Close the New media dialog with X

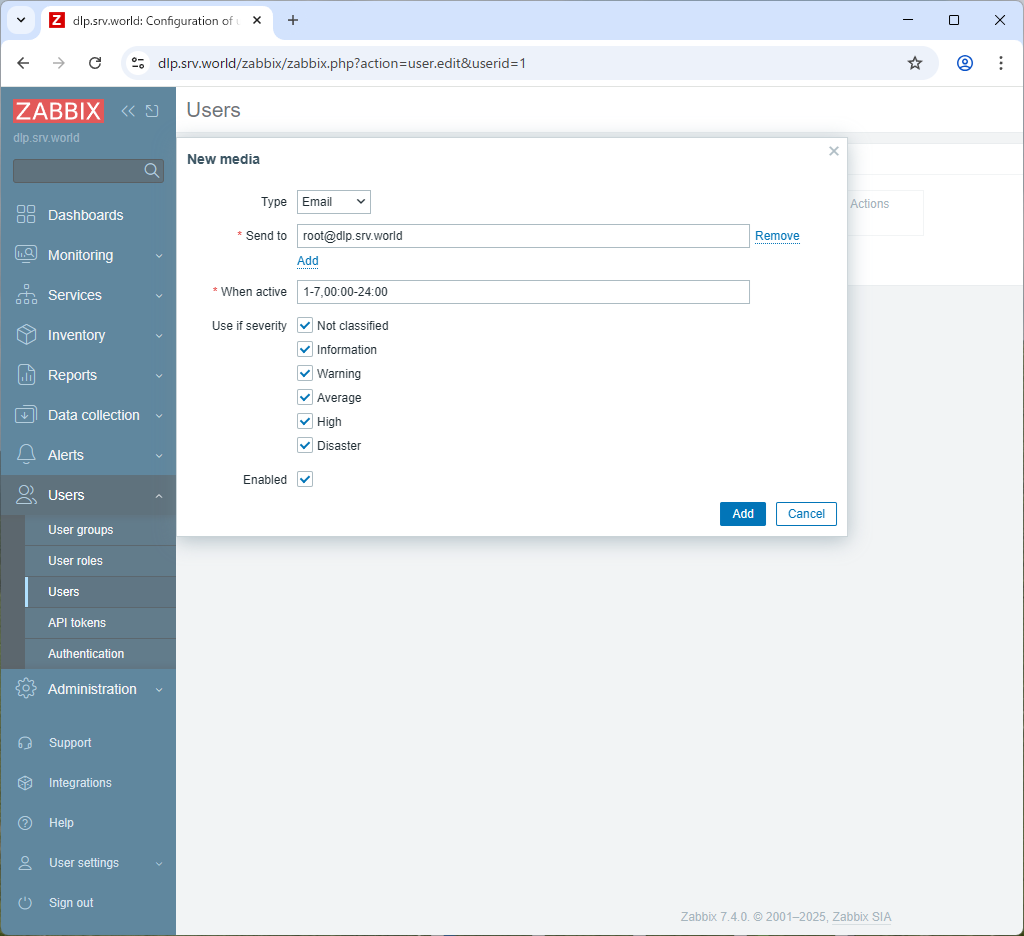coord(834,151)
